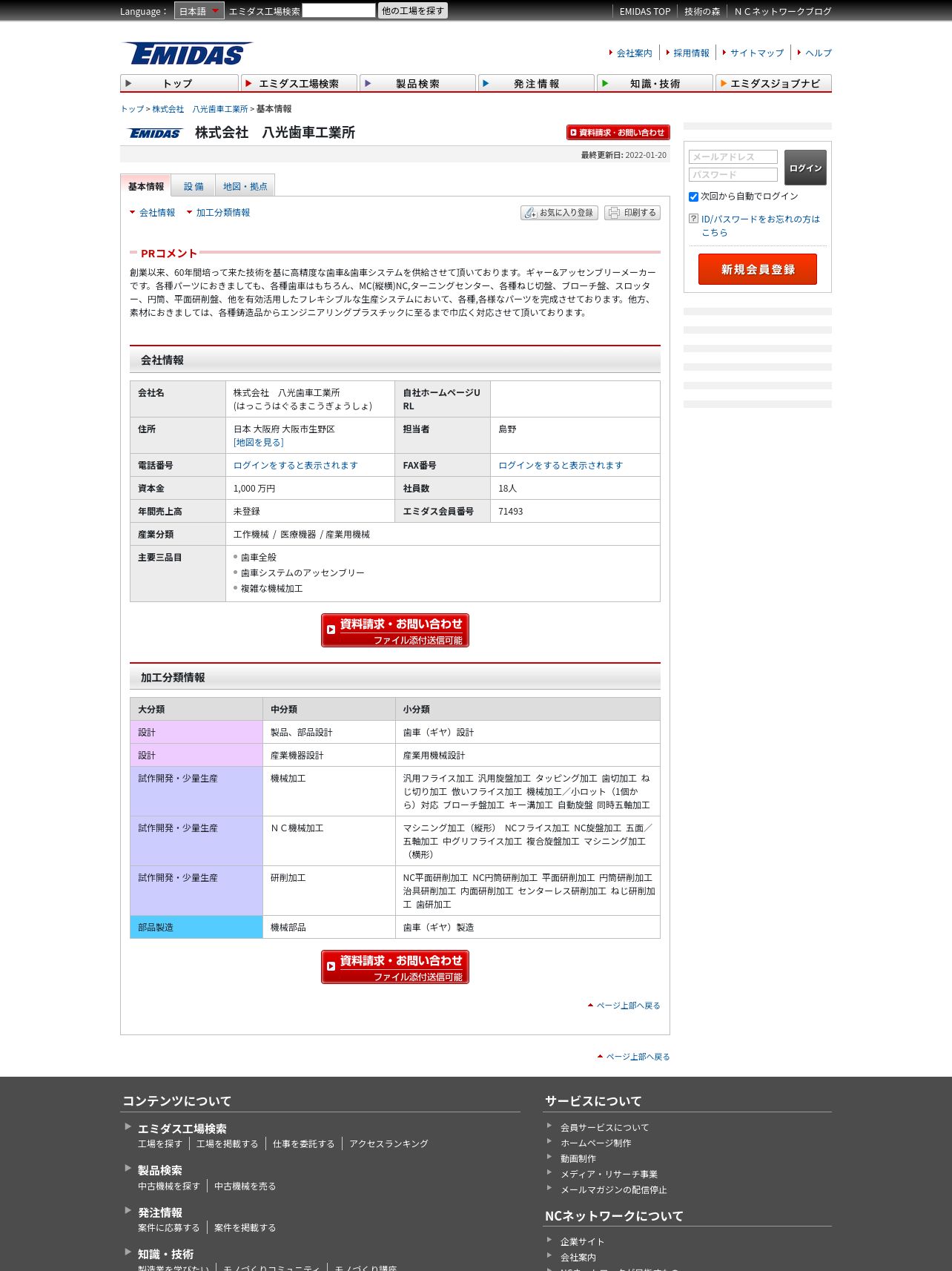The width and height of the screenshot is (952, 1271).
Task: Open the EMIDAS TOP link
Action: click(x=645, y=11)
